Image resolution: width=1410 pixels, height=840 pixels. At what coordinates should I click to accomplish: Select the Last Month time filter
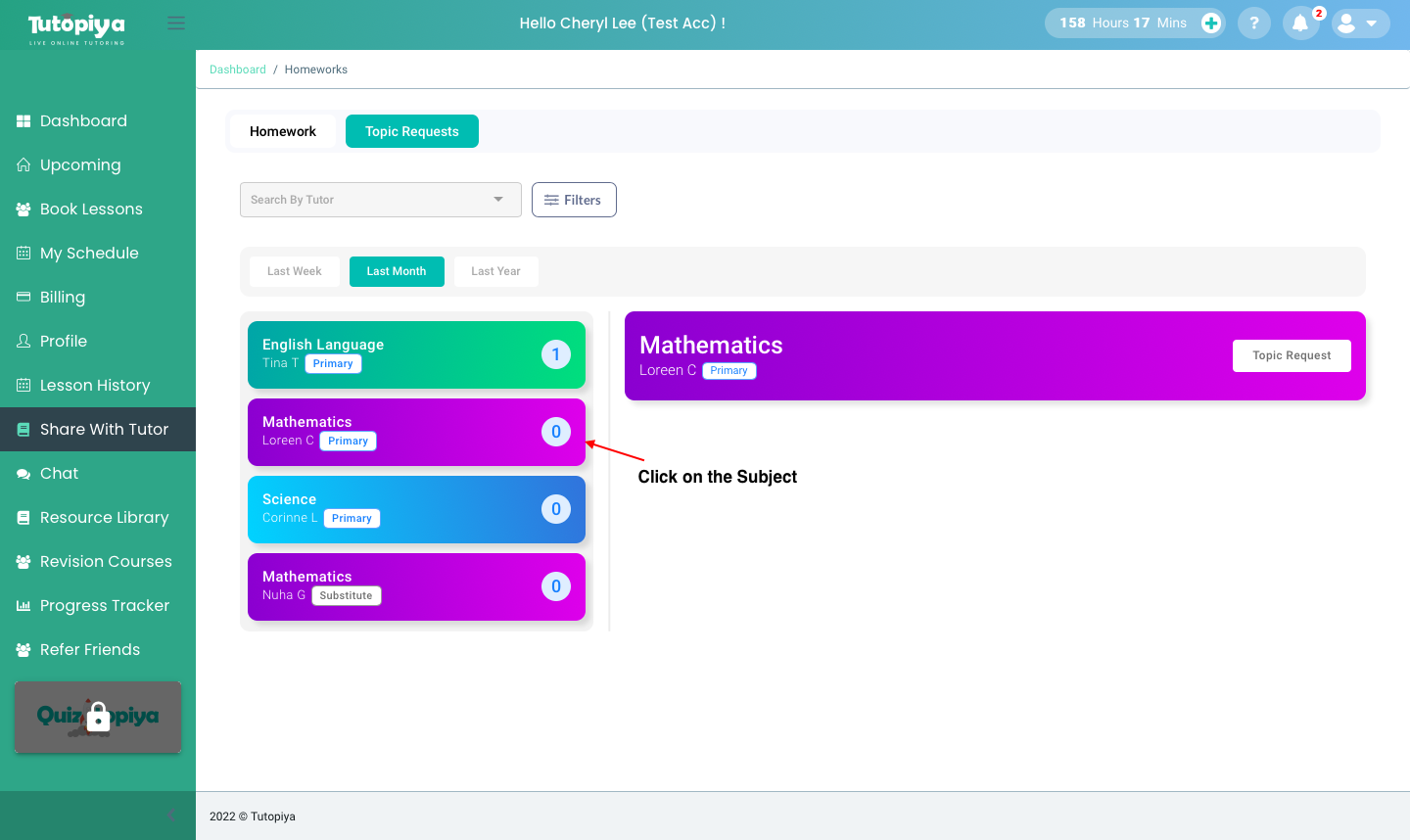click(x=397, y=271)
